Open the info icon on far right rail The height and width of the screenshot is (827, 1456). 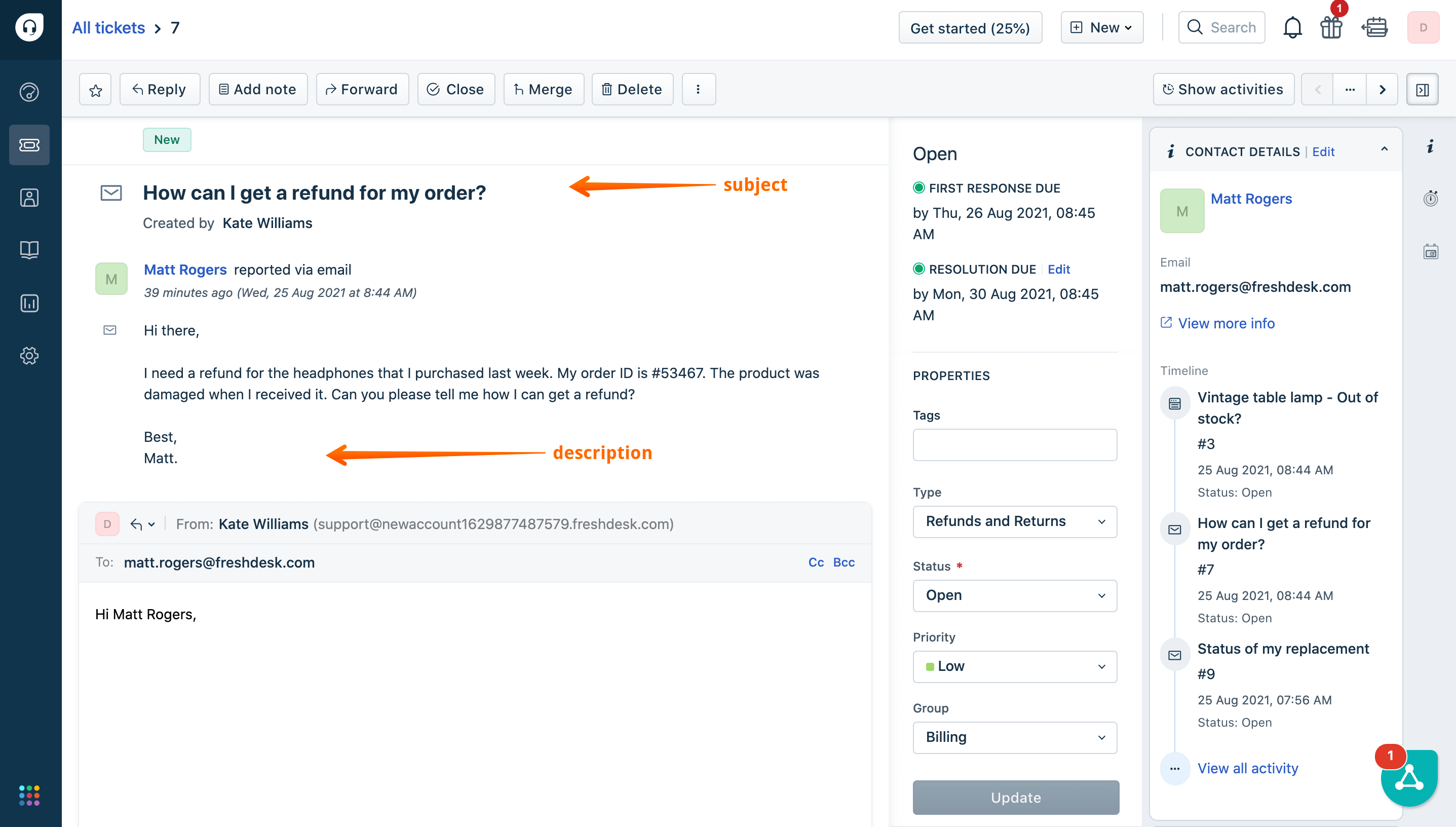coord(1431,146)
